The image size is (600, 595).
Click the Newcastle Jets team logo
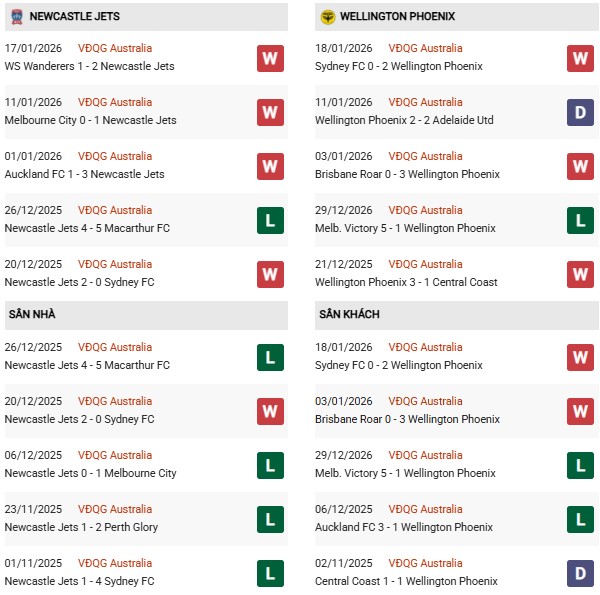16,17
